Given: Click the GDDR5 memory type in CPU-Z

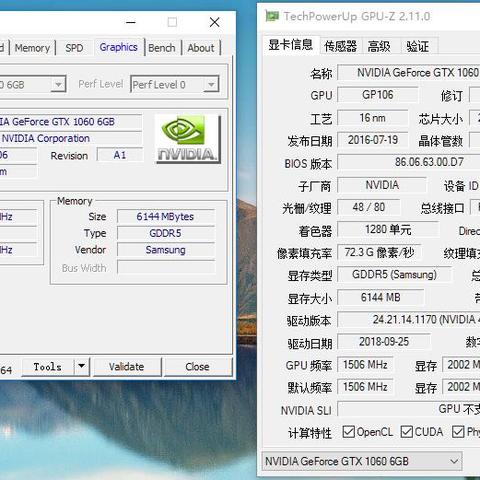Looking at the screenshot, I should (x=166, y=233).
